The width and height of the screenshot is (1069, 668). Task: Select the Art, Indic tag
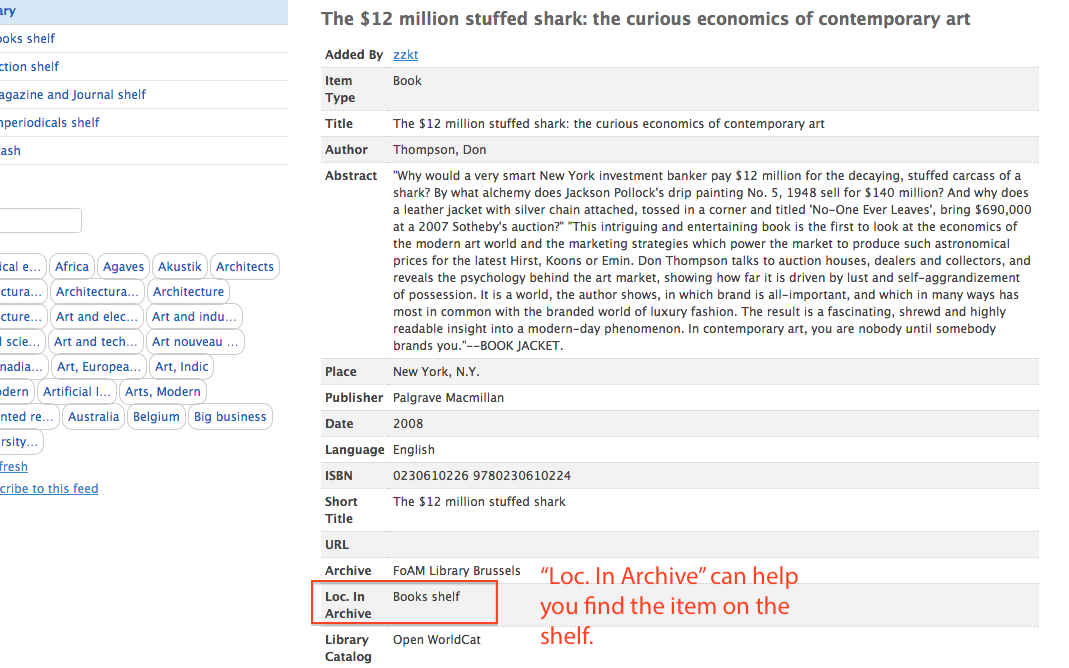point(182,367)
